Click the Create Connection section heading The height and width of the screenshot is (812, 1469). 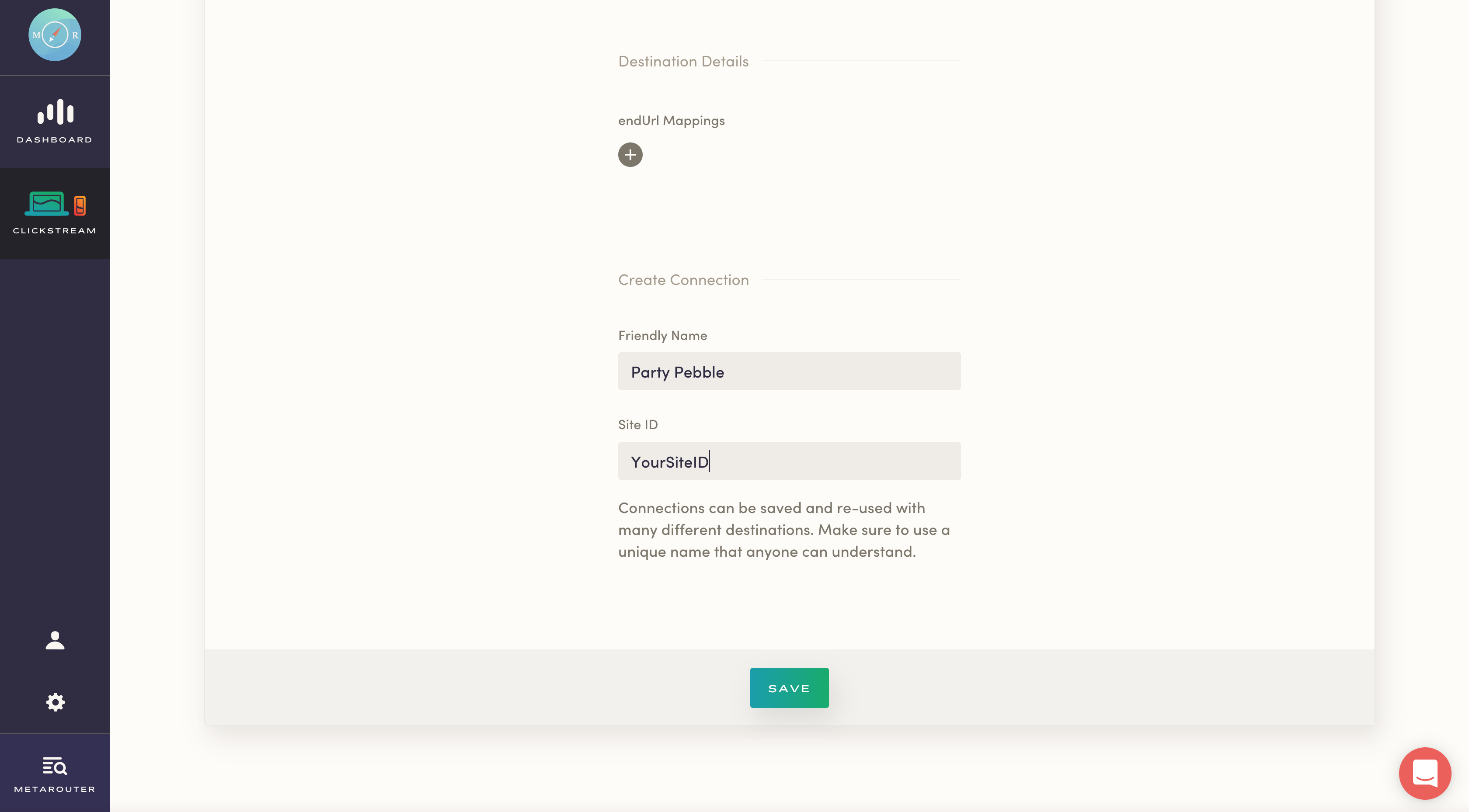[x=683, y=280]
